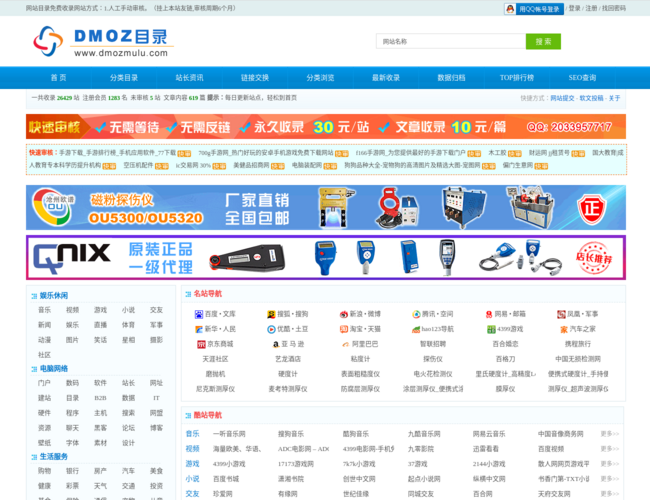The height and width of the screenshot is (500, 650).
Task: Open the 链接交换 nav tab
Action: click(x=255, y=78)
